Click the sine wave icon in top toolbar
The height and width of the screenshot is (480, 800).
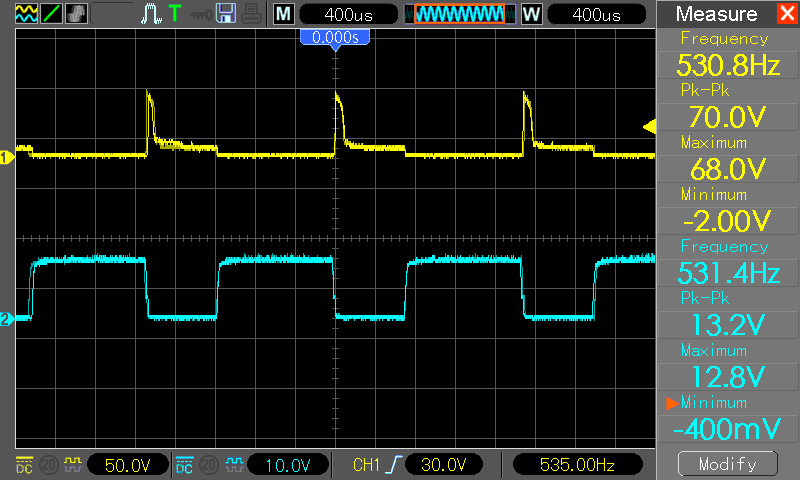[x=26, y=14]
